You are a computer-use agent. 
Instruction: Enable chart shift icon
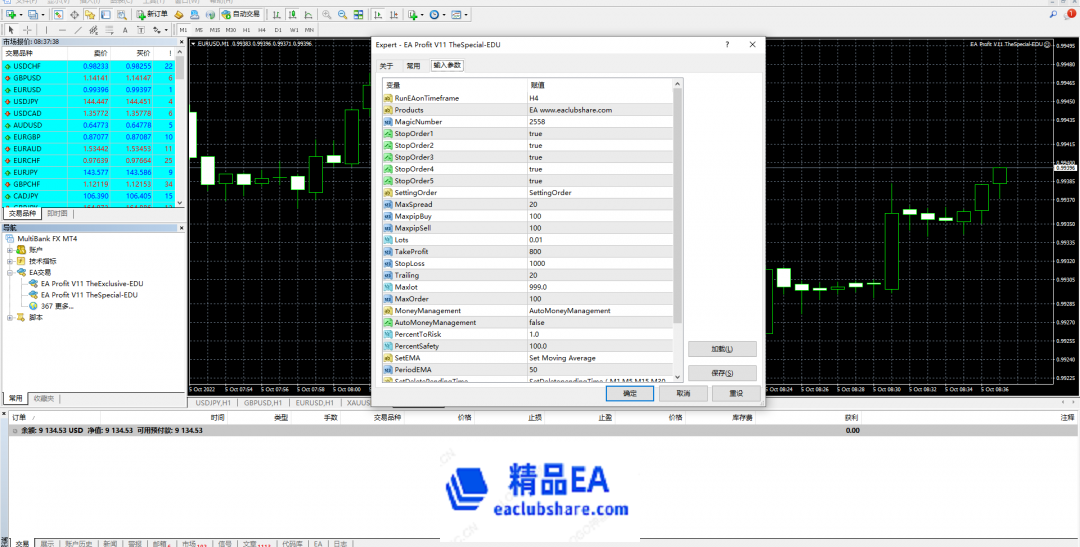point(394,14)
